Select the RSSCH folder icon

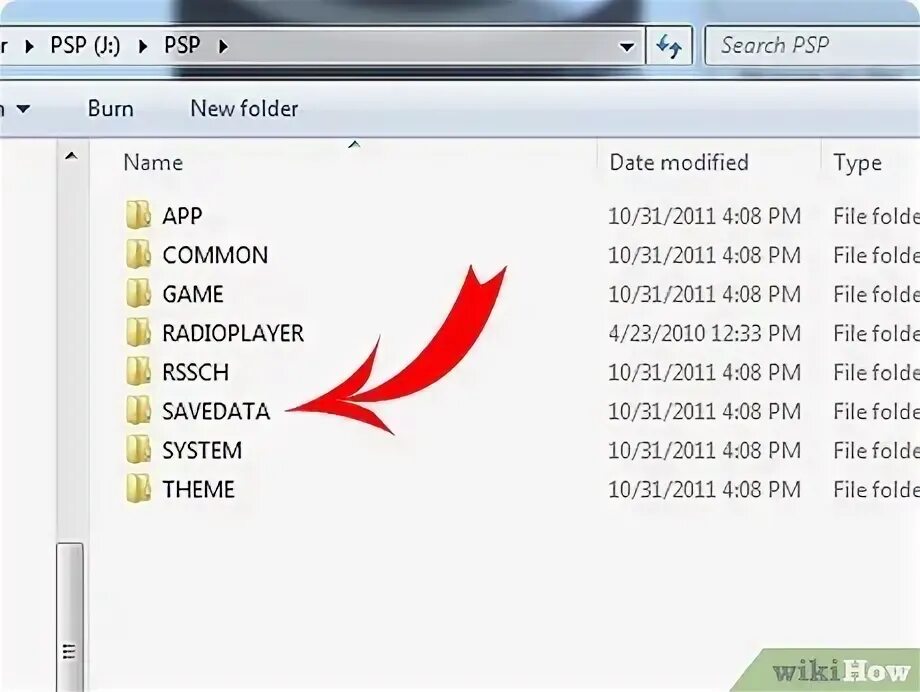(138, 372)
